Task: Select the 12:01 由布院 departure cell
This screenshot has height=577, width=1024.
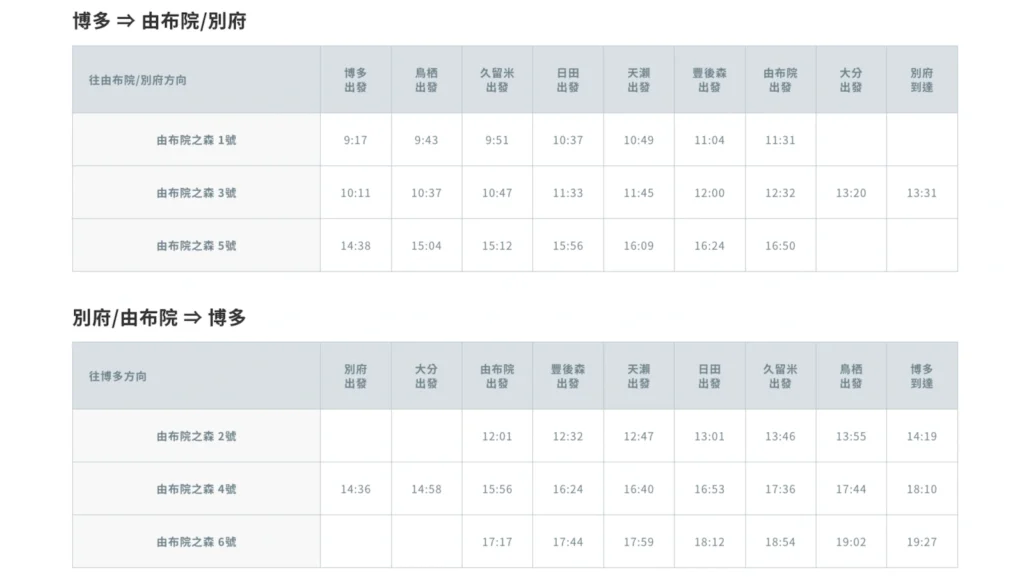Action: (x=497, y=436)
